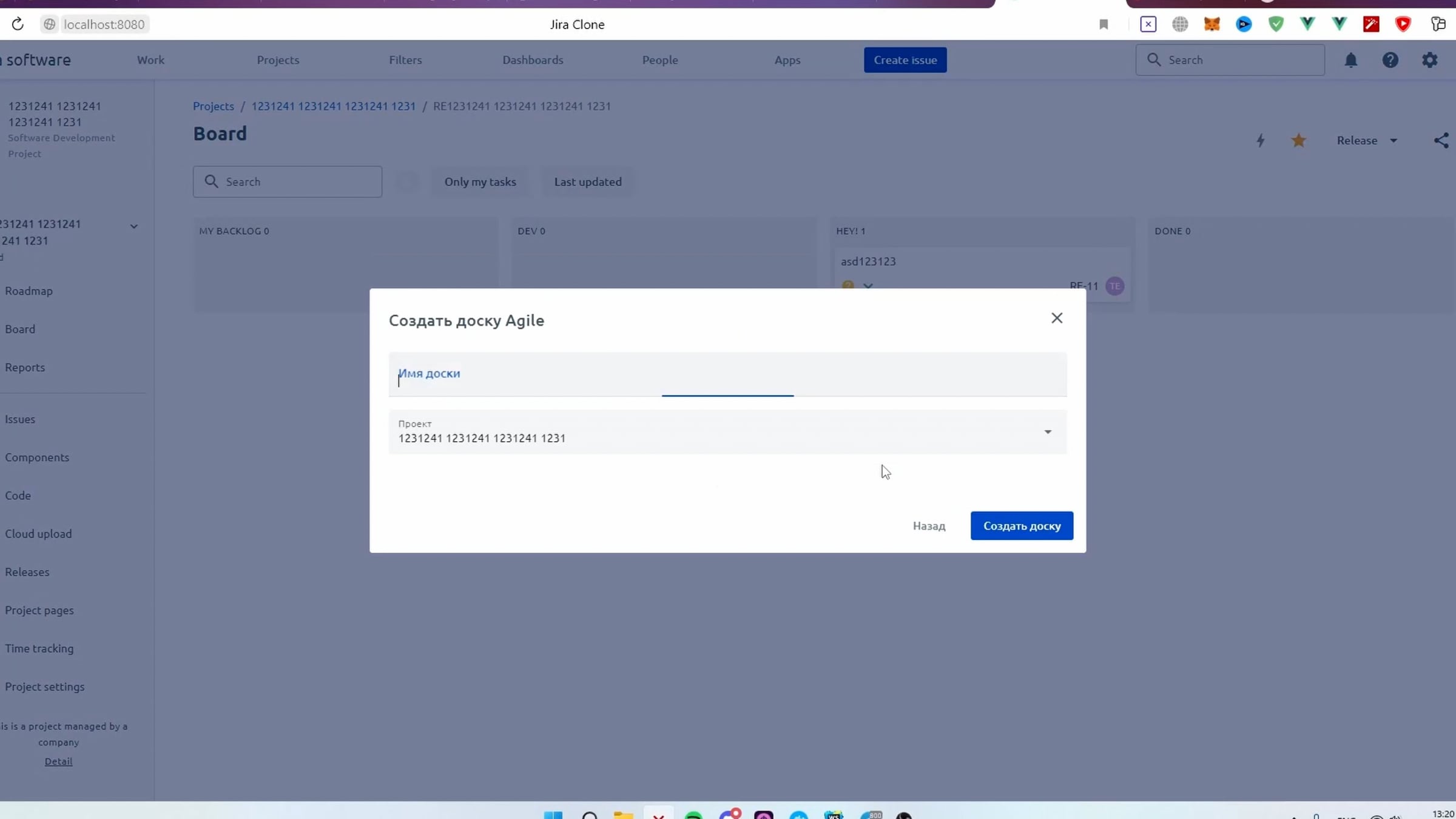Screen dimensions: 1456x819
Task: Share the board via share icon
Action: click(1441, 141)
